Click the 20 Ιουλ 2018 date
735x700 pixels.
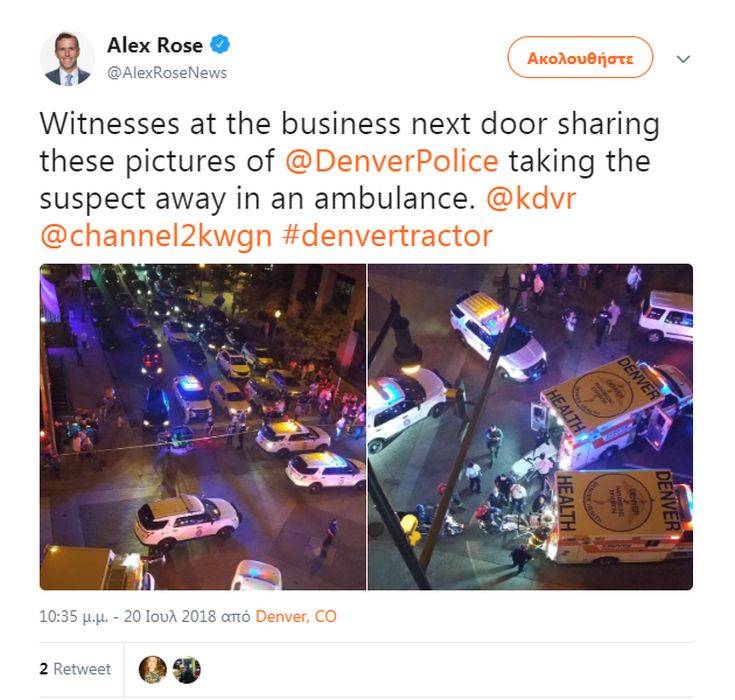click(170, 617)
